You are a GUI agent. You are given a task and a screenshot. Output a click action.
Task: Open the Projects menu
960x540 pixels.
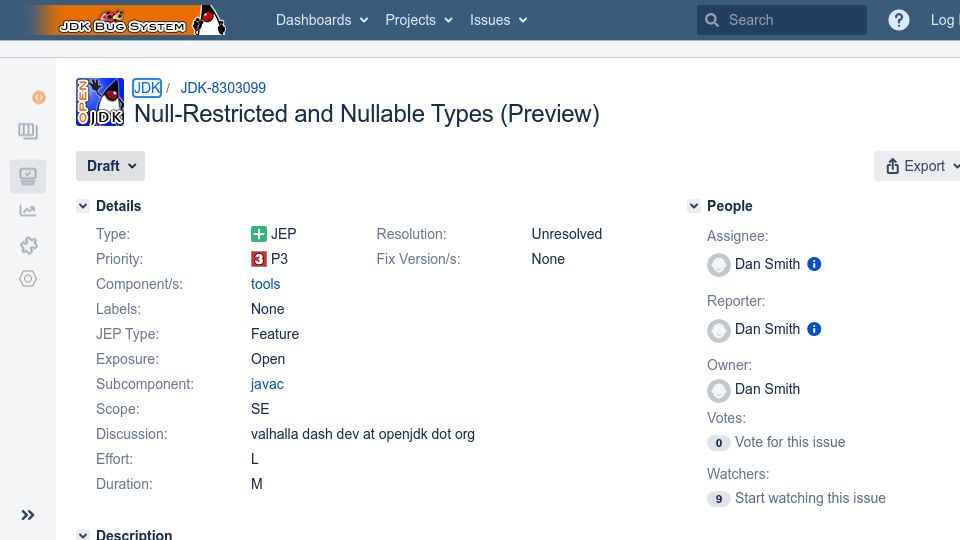click(419, 20)
